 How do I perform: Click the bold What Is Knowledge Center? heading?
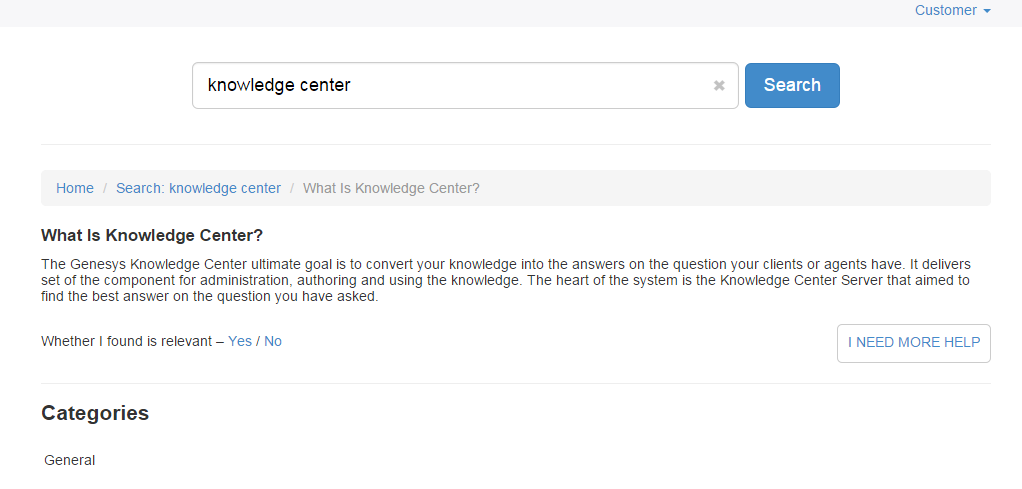[x=152, y=236]
